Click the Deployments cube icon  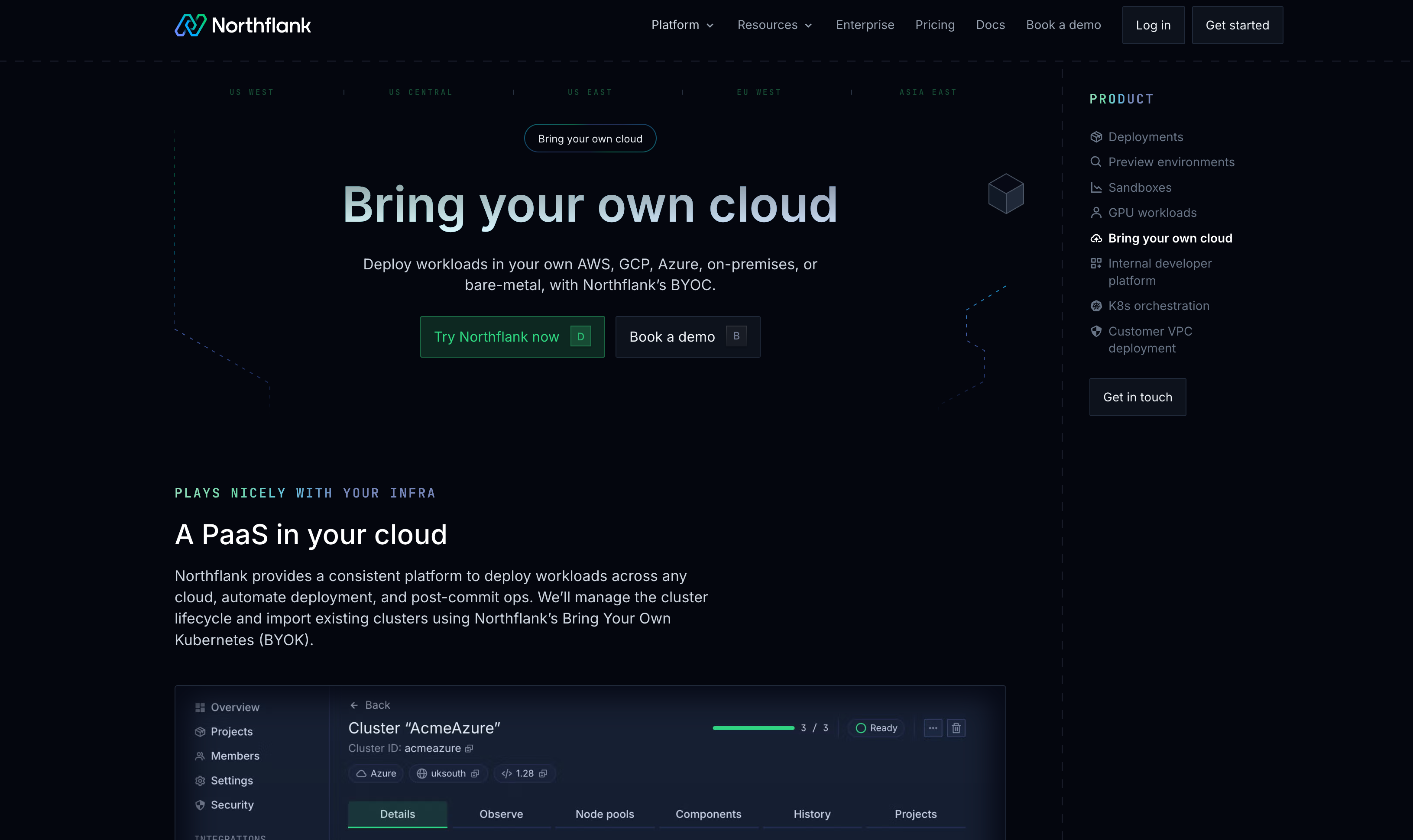click(1096, 137)
